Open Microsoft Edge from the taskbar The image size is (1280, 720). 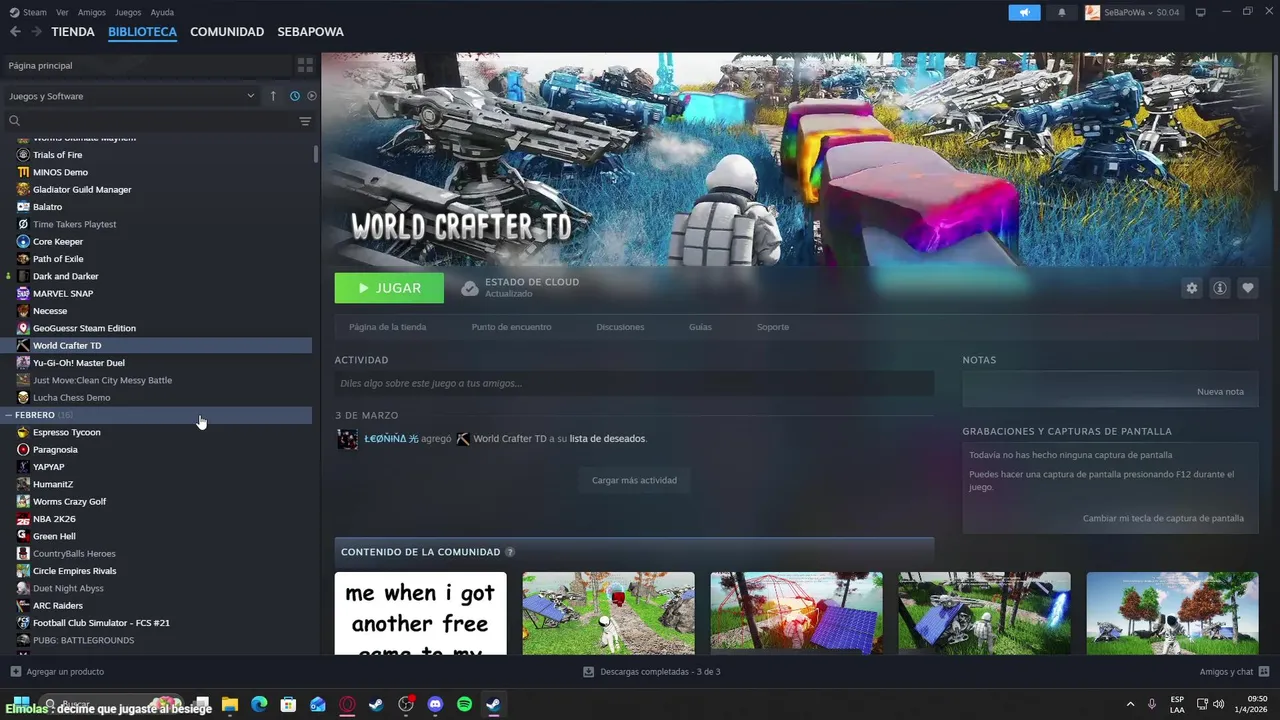(259, 704)
